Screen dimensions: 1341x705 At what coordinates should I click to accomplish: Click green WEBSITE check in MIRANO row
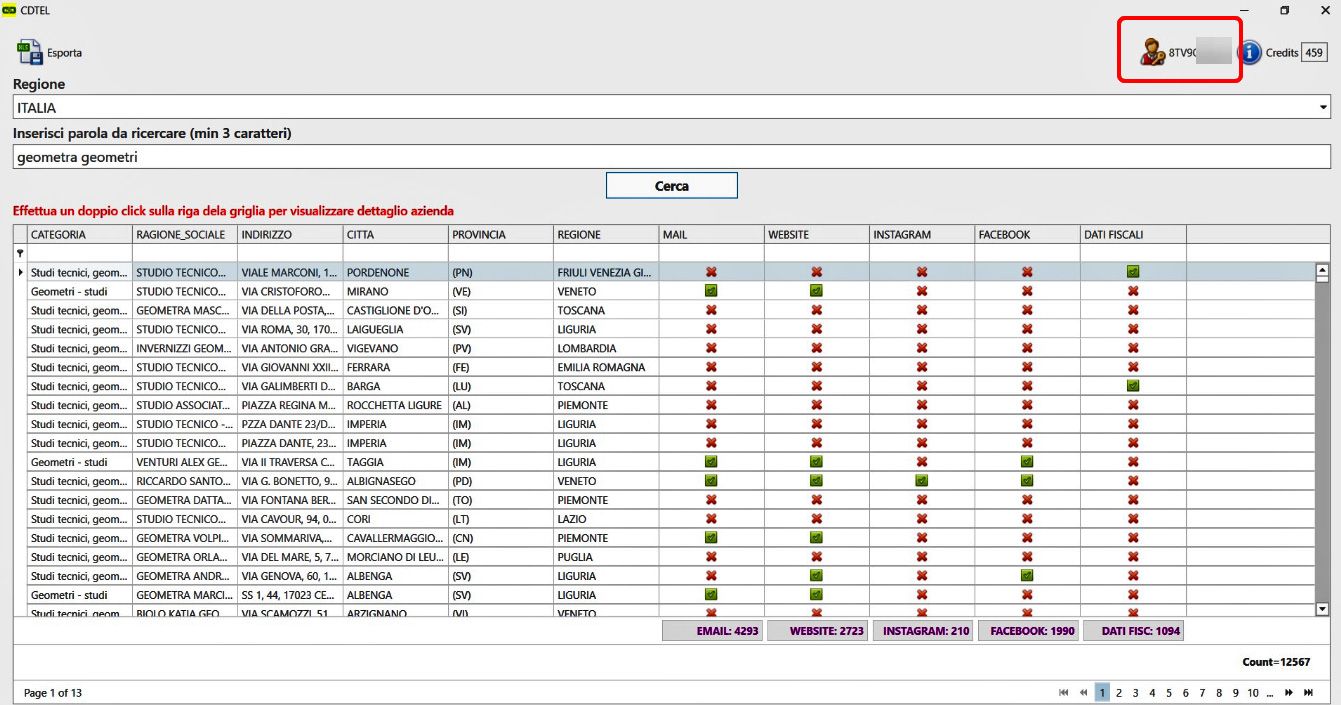[816, 291]
